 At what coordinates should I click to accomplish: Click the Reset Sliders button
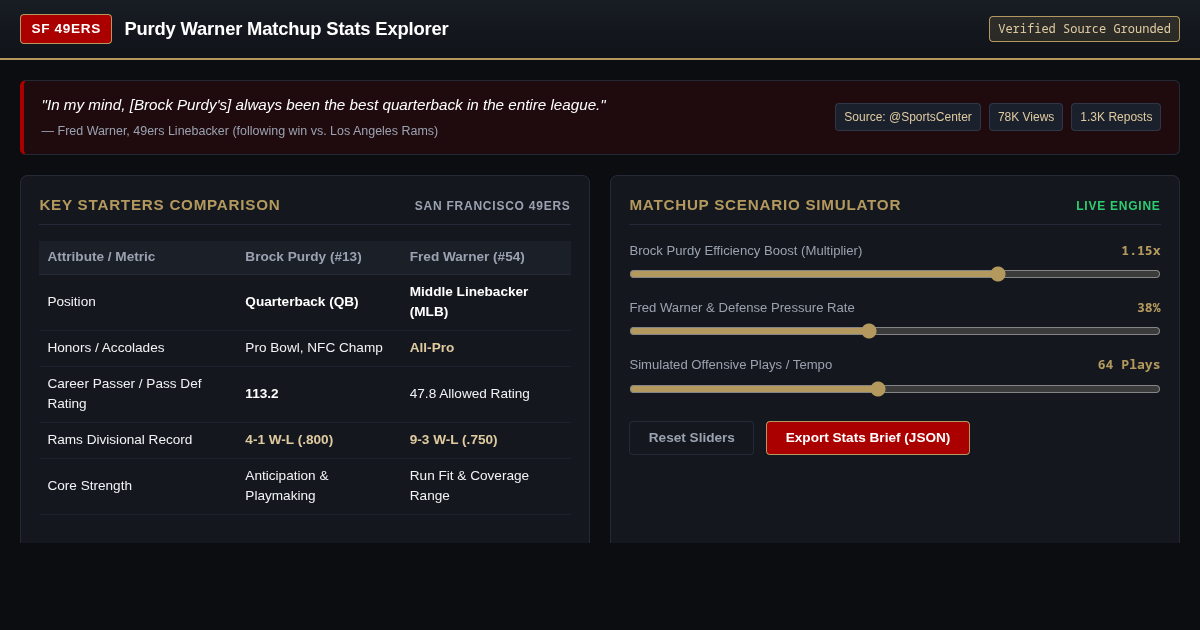point(691,438)
